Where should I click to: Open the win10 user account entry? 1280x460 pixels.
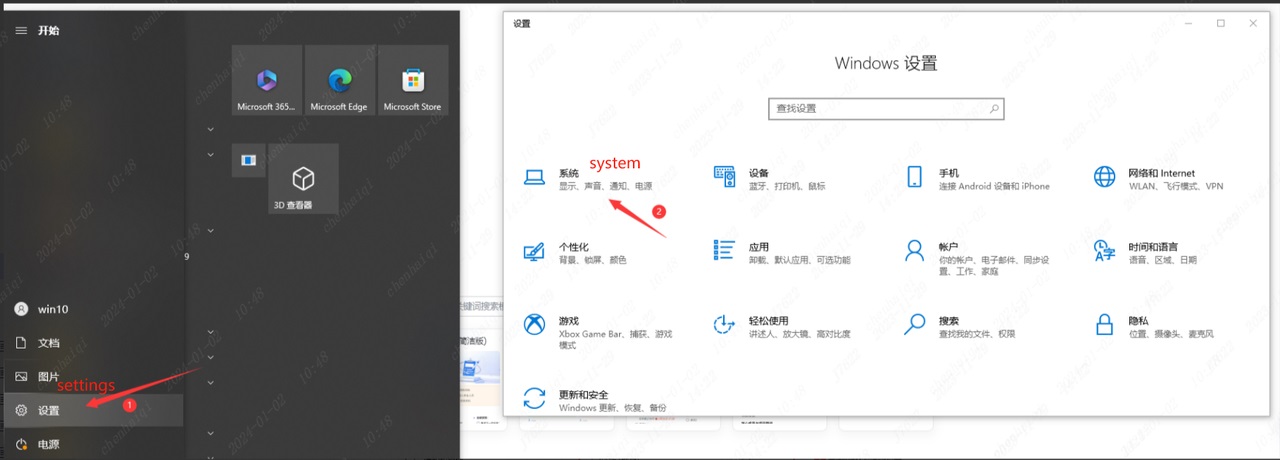click(x=92, y=309)
